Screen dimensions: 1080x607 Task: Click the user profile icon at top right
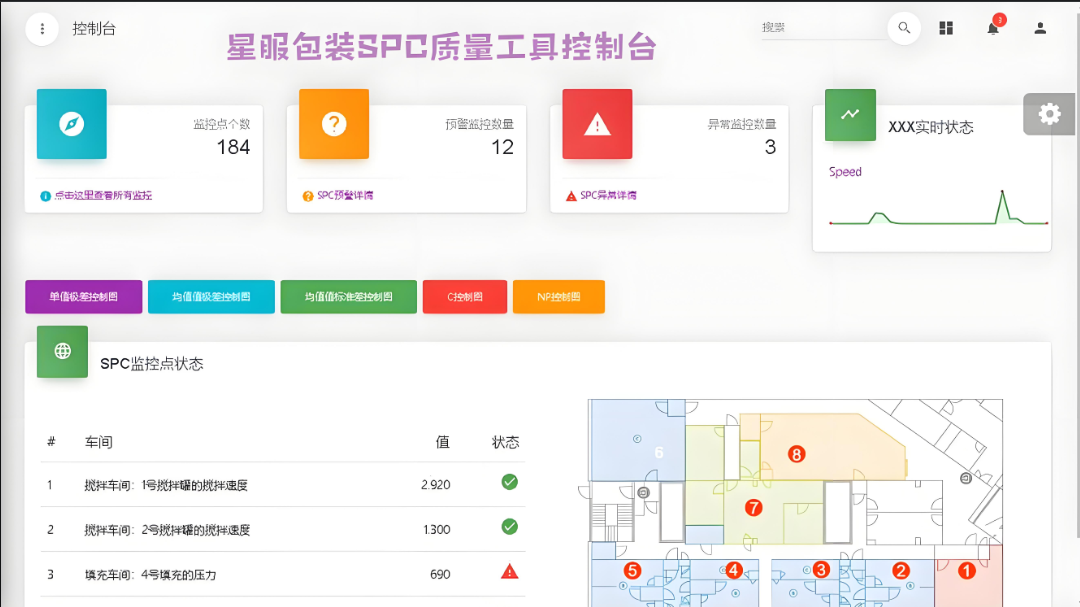[1040, 28]
